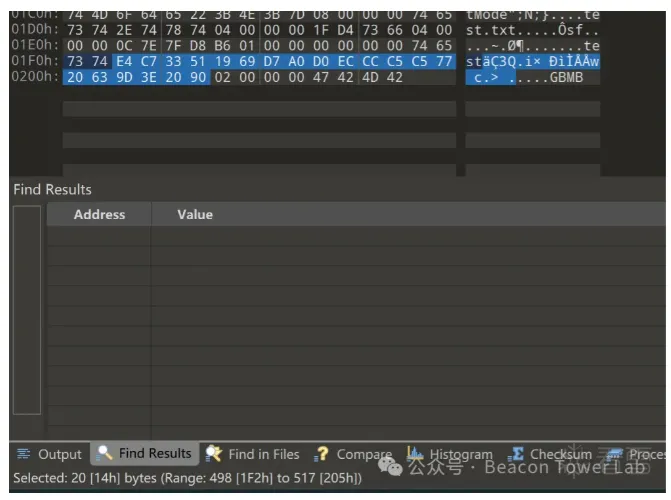This screenshot has height=500, width=671.
Task: Open the partially visible Process tab
Action: [635, 454]
